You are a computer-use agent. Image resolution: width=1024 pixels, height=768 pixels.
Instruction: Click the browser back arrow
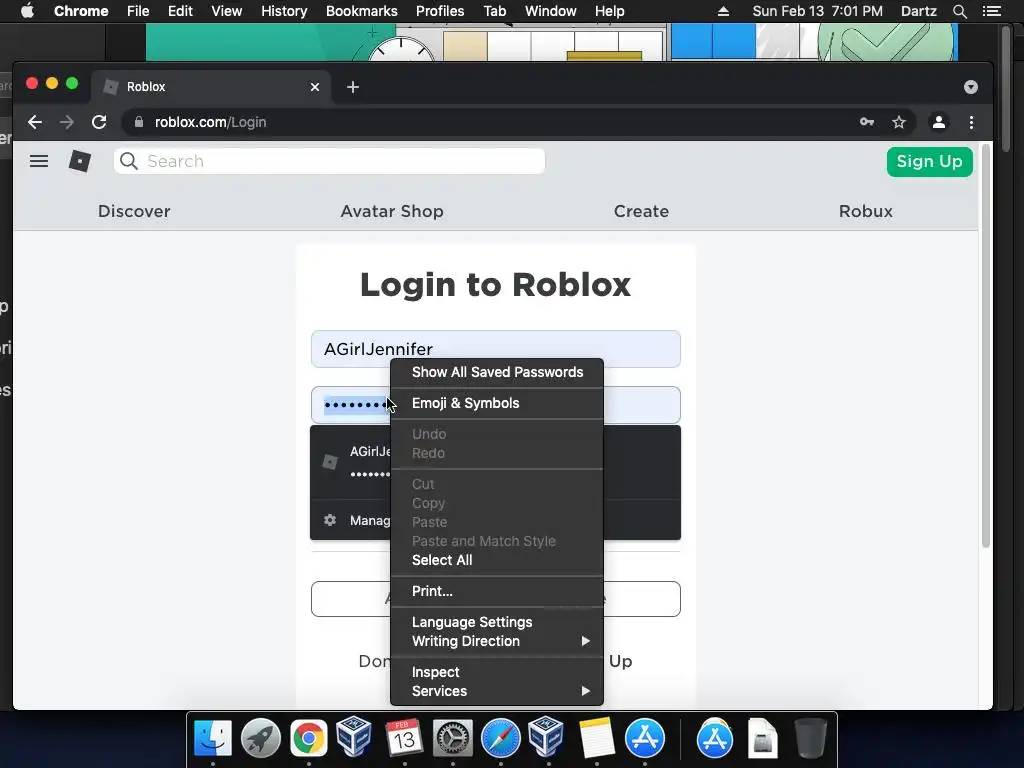coord(35,122)
